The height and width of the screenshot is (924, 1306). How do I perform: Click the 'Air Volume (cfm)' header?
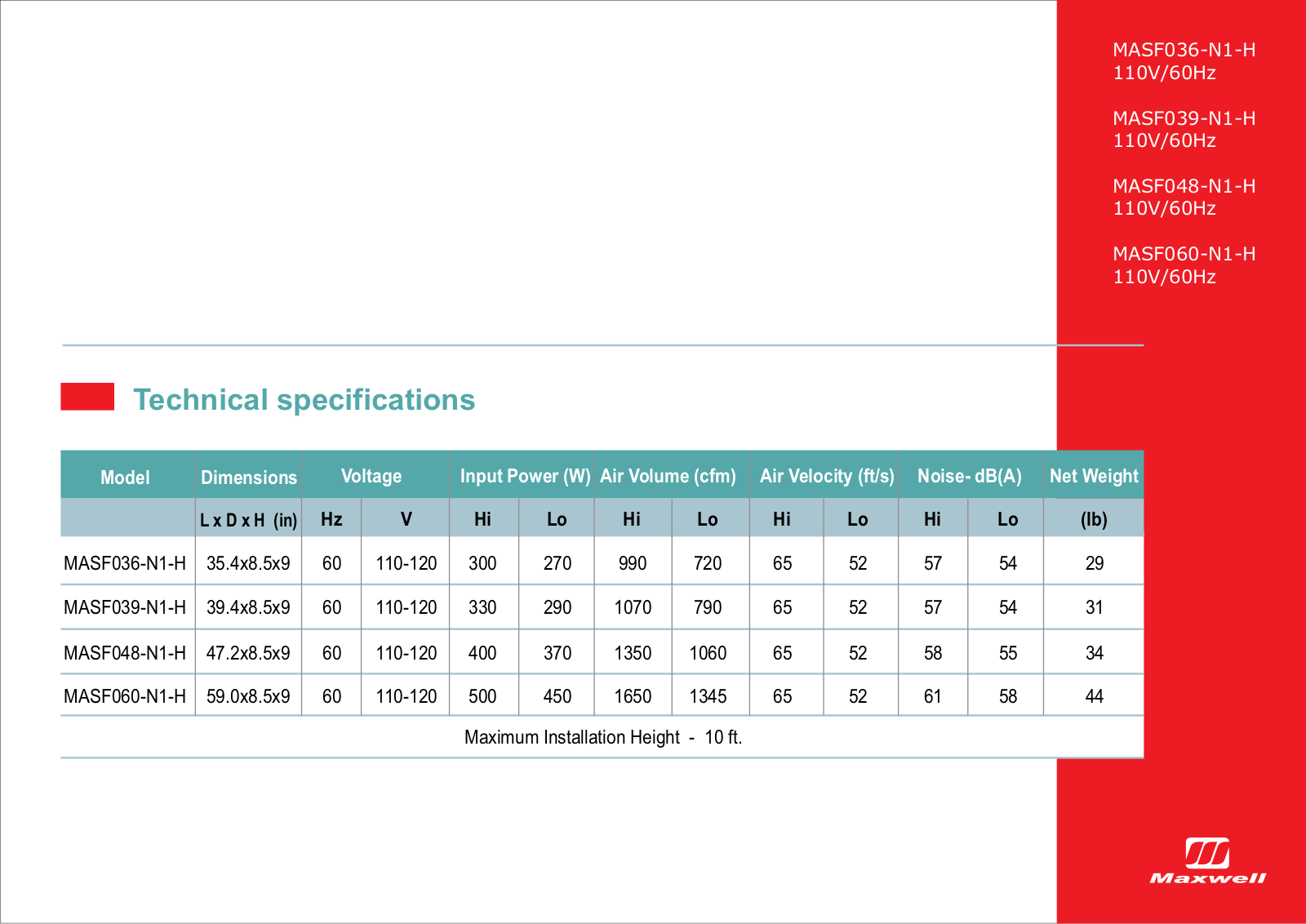pos(668,476)
